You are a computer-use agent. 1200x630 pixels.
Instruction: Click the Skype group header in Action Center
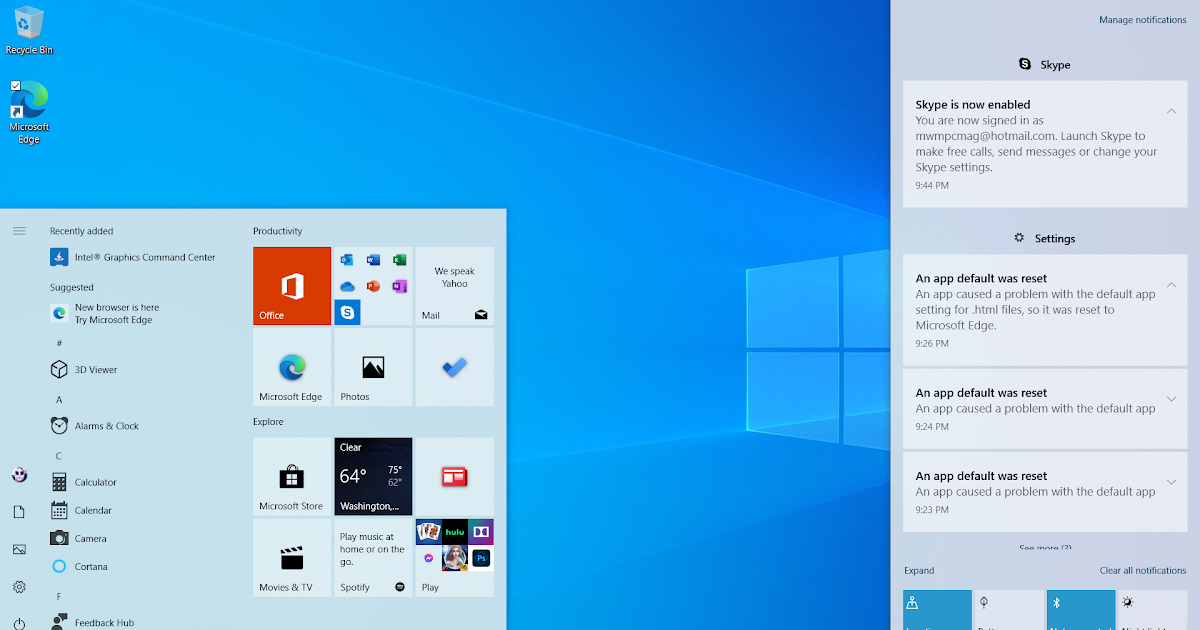click(1044, 64)
